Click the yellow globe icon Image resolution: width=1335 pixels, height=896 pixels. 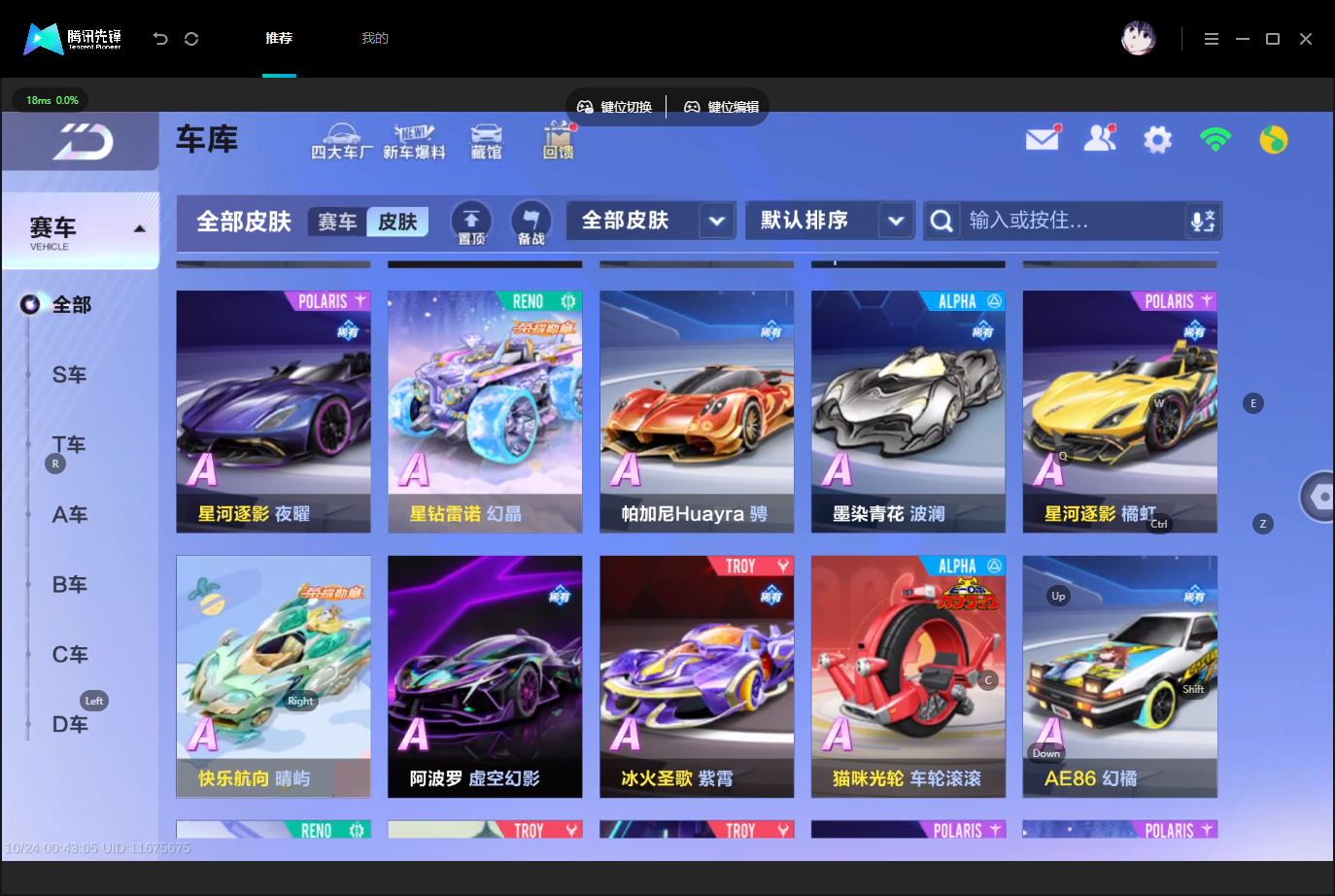coord(1274,140)
